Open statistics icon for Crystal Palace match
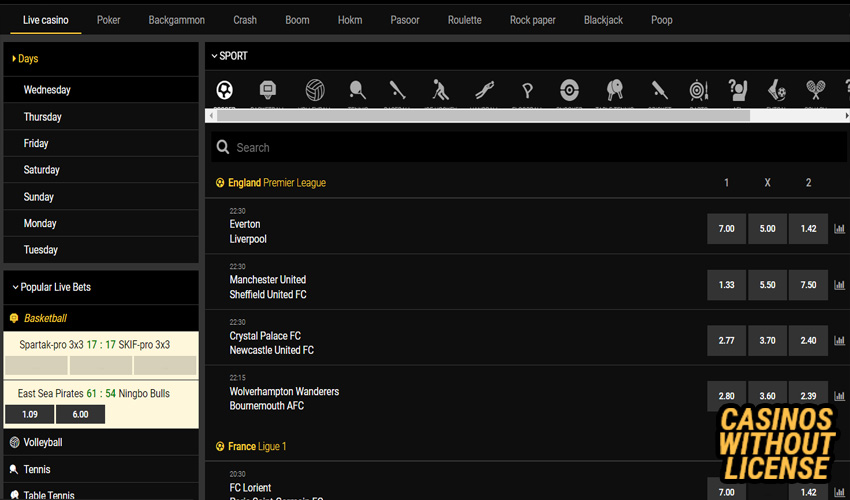Image resolution: width=850 pixels, height=500 pixels. coord(839,341)
